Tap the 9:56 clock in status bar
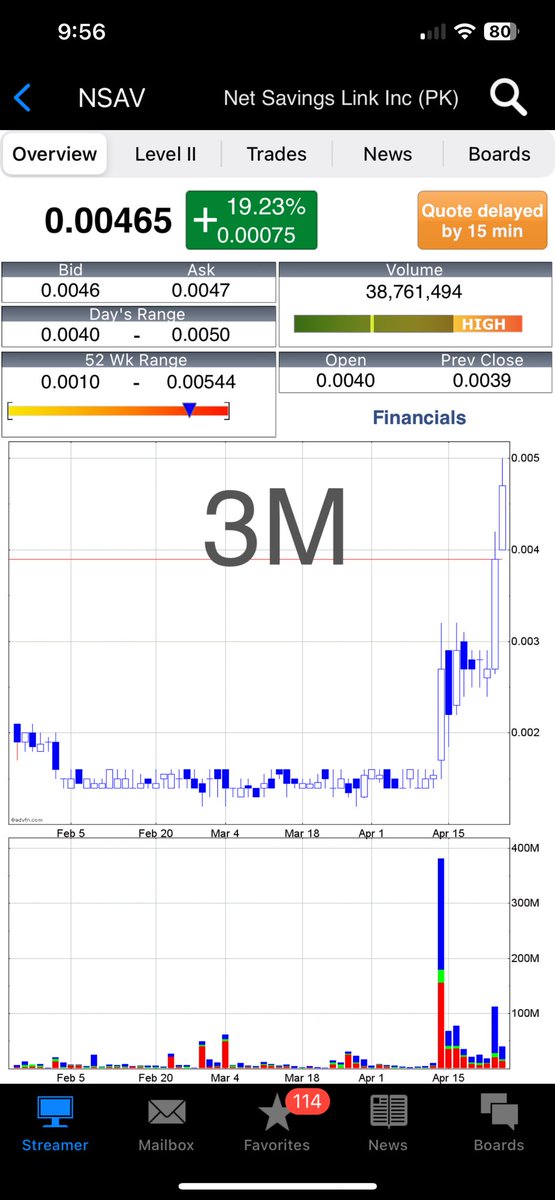 click(x=82, y=32)
